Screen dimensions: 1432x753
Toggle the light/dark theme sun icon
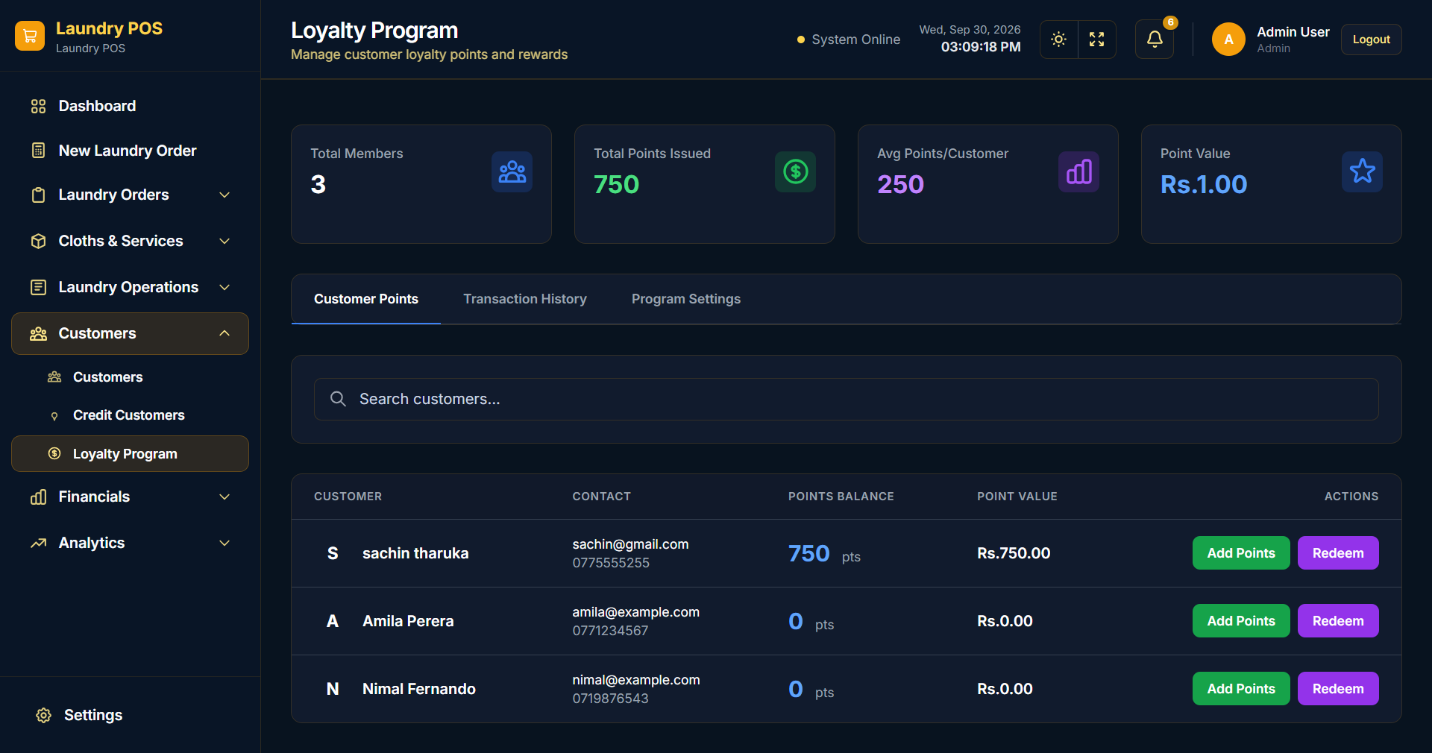click(1059, 39)
